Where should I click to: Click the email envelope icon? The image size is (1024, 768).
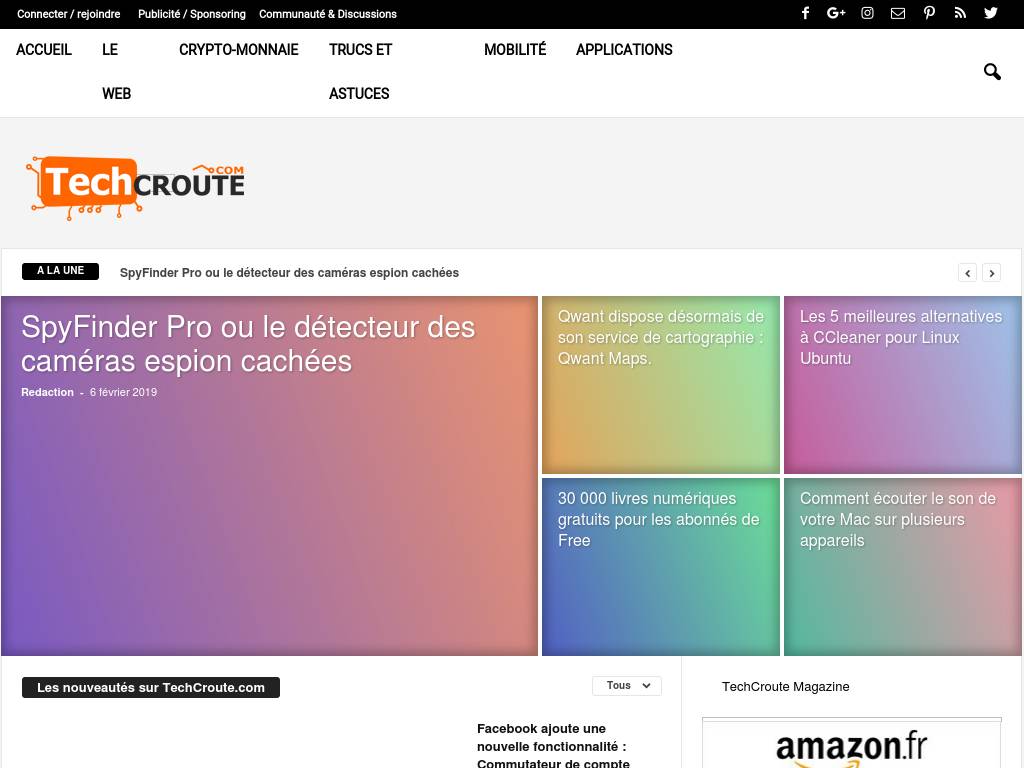coord(898,13)
